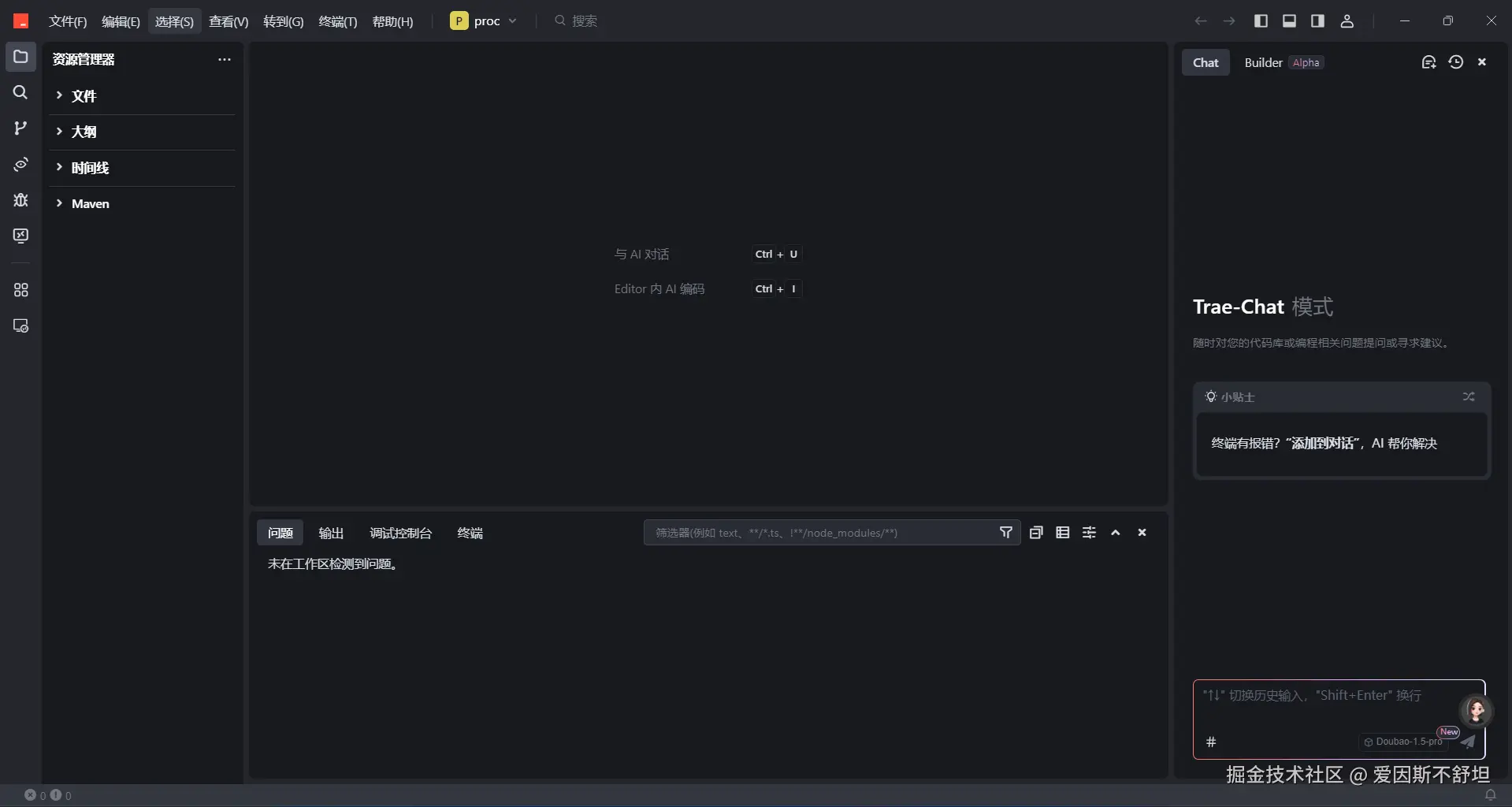The width and height of the screenshot is (1512, 807).
Task: Select the Chat tab
Action: pyautogui.click(x=1206, y=62)
